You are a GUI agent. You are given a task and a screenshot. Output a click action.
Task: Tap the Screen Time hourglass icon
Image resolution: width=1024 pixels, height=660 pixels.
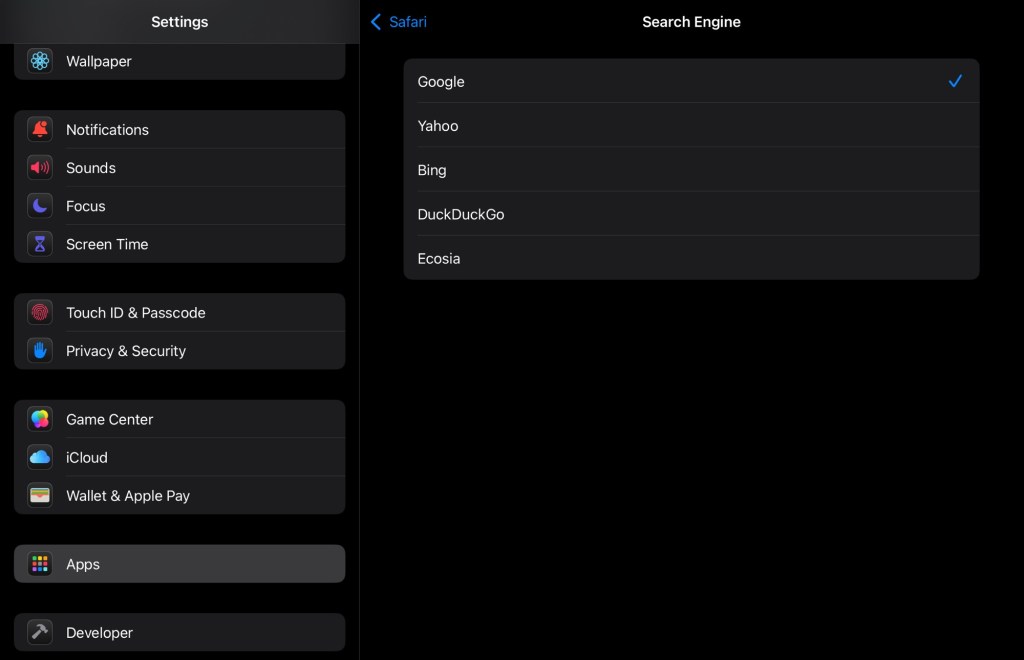(x=40, y=244)
